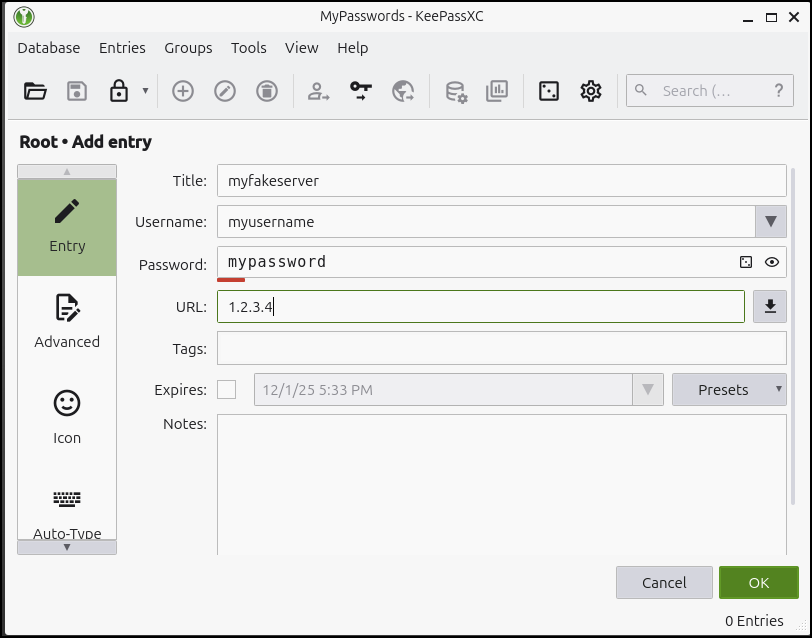Click the Save database icon
The width and height of the screenshot is (812, 638).
76,90
